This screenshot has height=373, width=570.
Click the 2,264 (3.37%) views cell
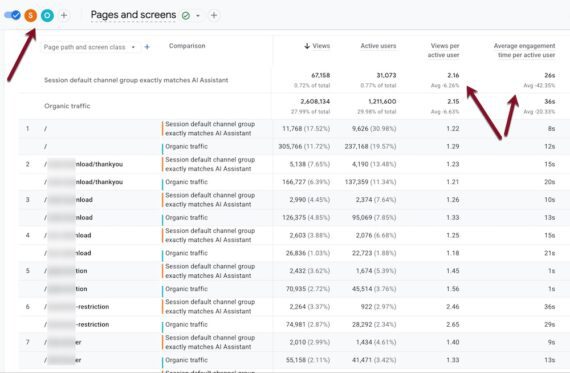[310, 306]
